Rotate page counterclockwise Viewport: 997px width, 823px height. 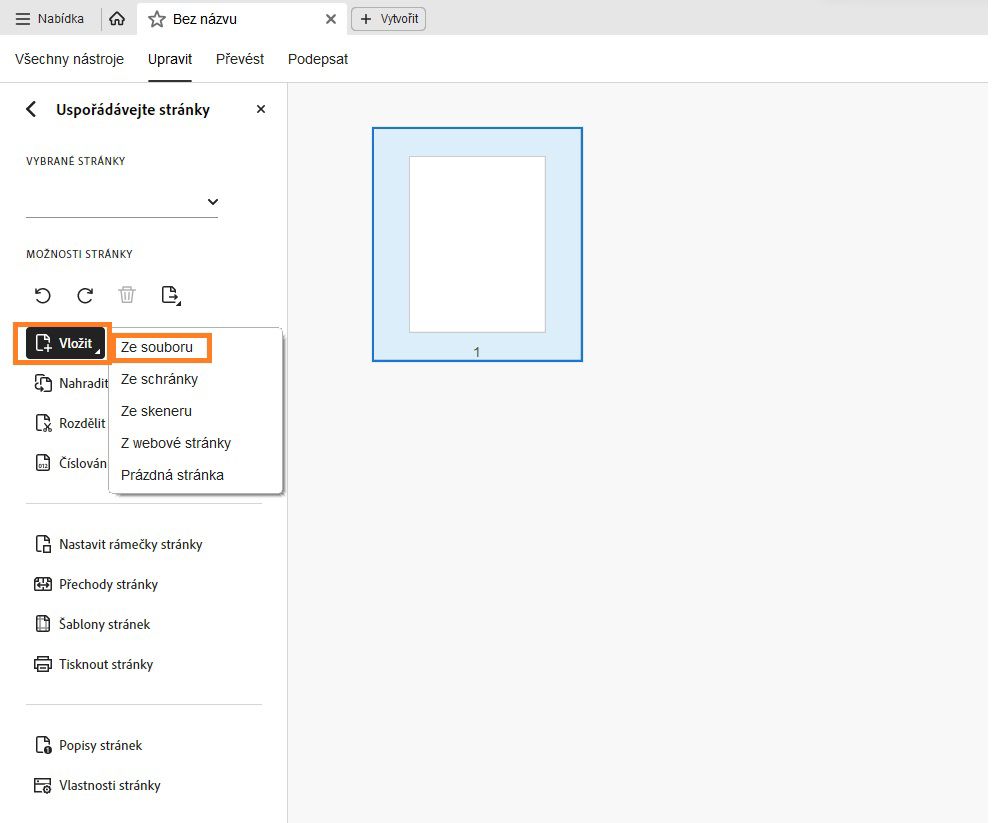tap(43, 295)
